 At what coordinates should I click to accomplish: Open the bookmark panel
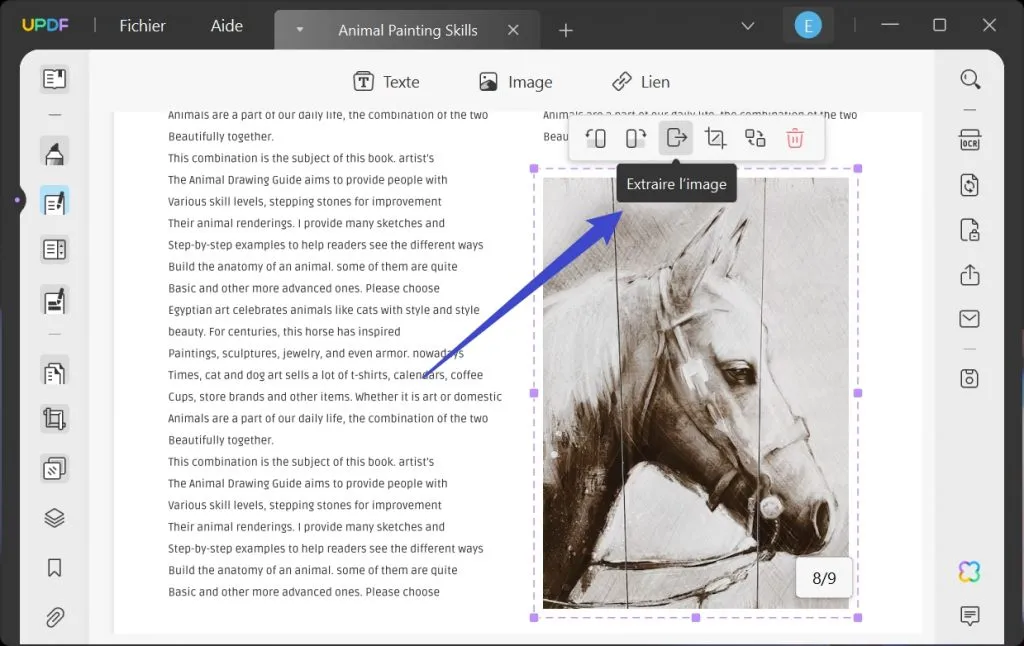[x=54, y=568]
